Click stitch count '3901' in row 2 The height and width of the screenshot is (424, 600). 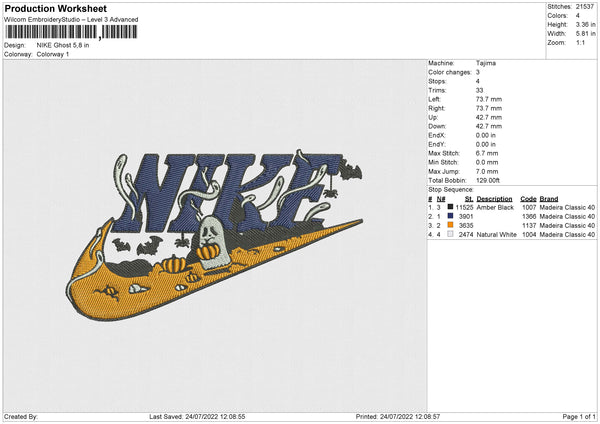click(x=466, y=217)
